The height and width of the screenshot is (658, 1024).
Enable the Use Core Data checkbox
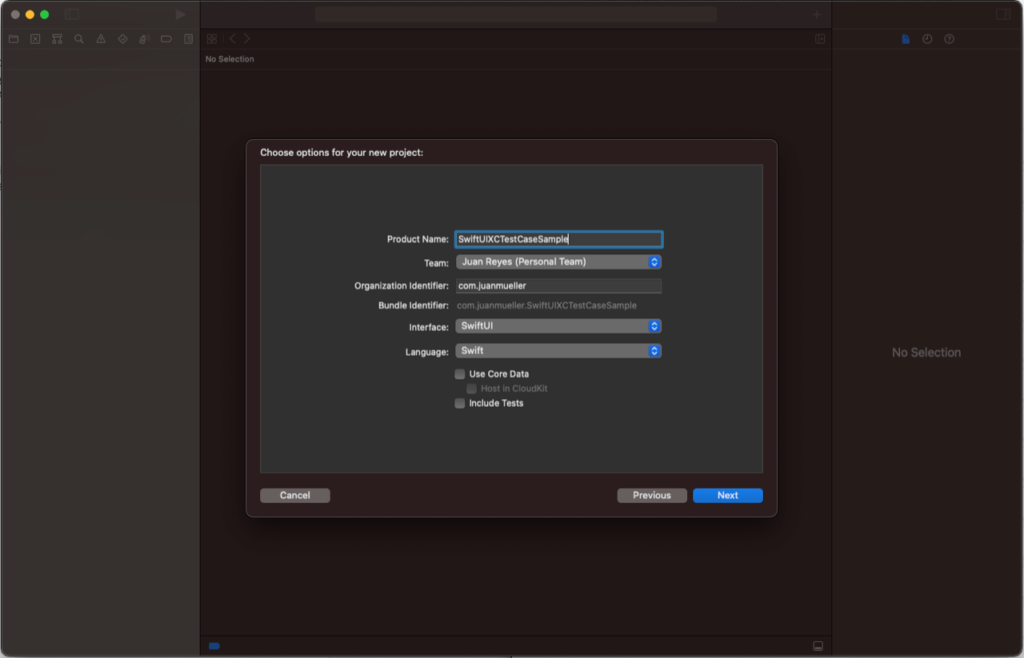(x=460, y=374)
